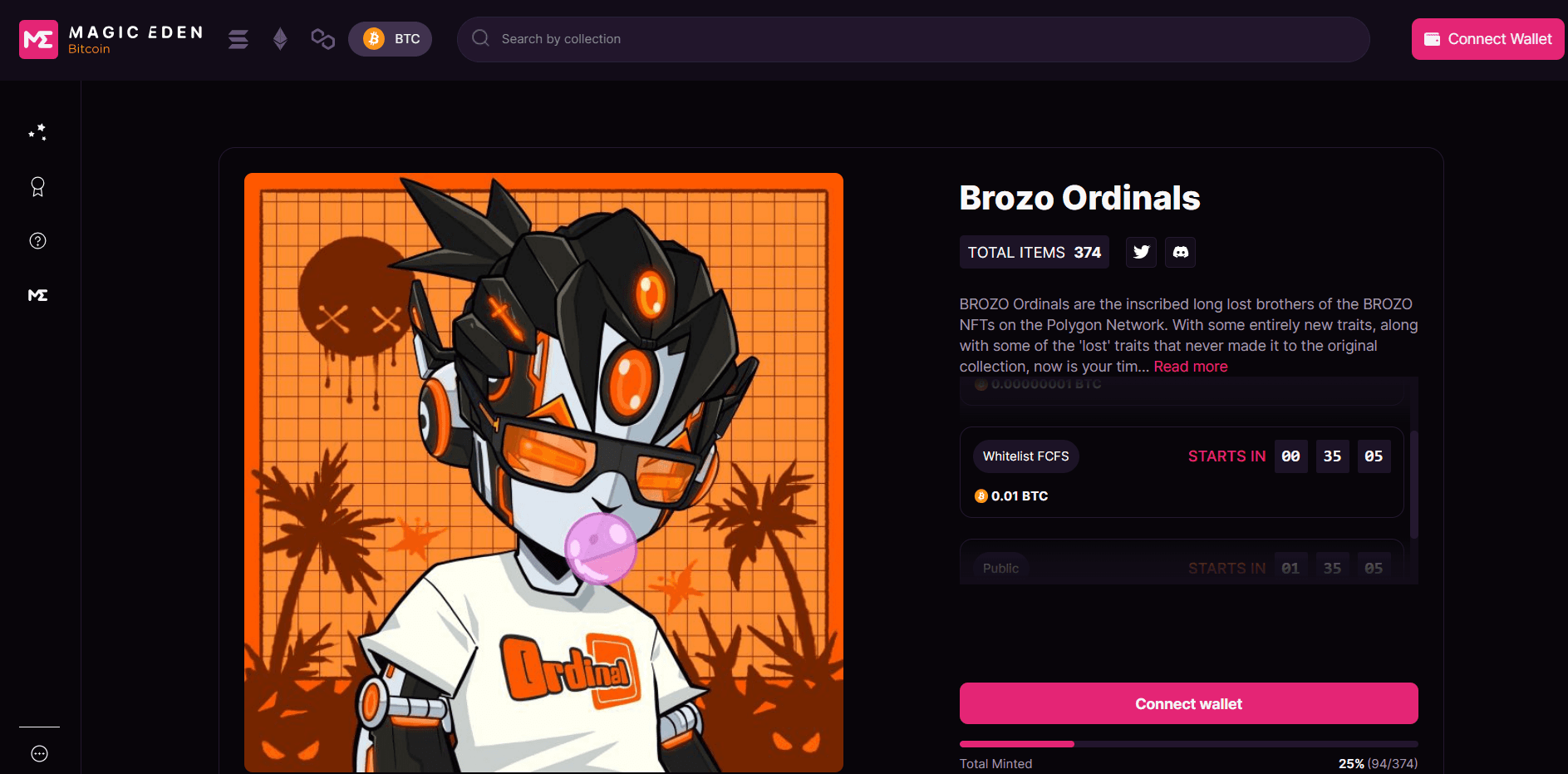Click the Magic Eden logo
This screenshot has height=774, width=1568.
[111, 39]
